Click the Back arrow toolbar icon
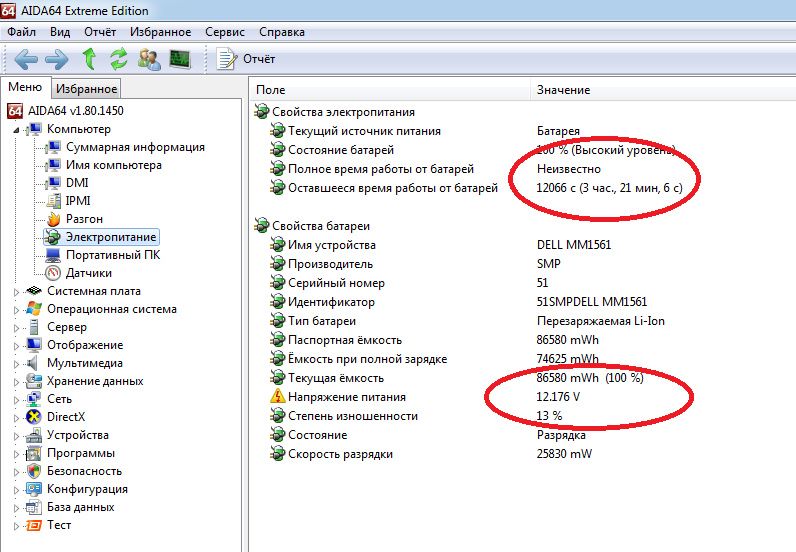This screenshot has width=796, height=552. point(26,59)
